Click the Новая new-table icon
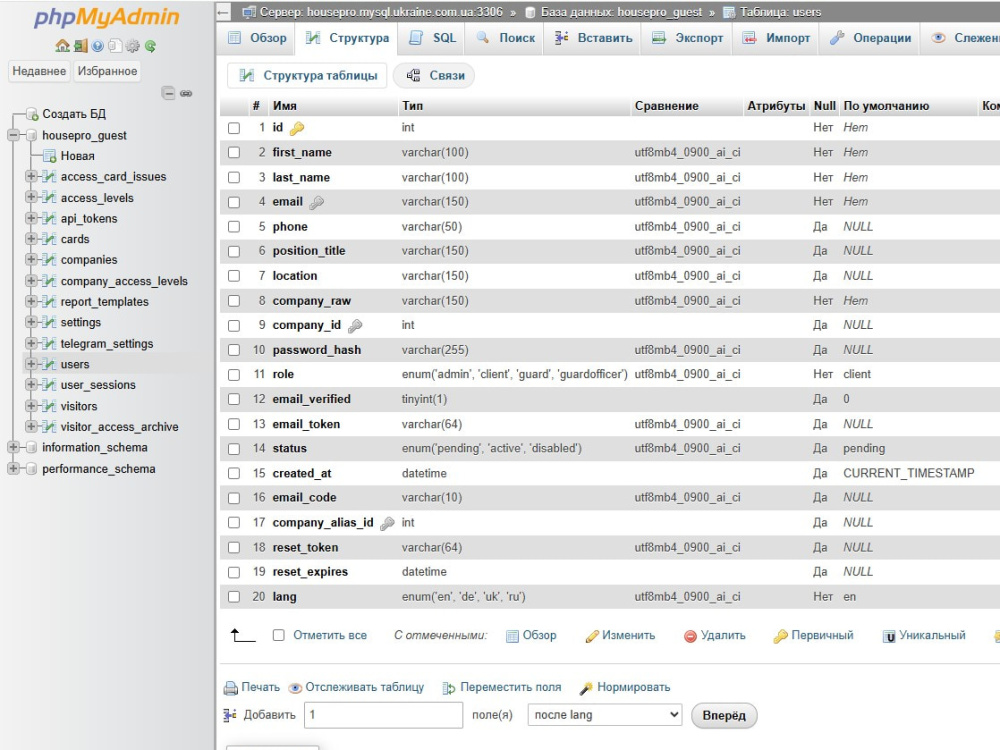This screenshot has width=1000, height=750. click(50, 156)
